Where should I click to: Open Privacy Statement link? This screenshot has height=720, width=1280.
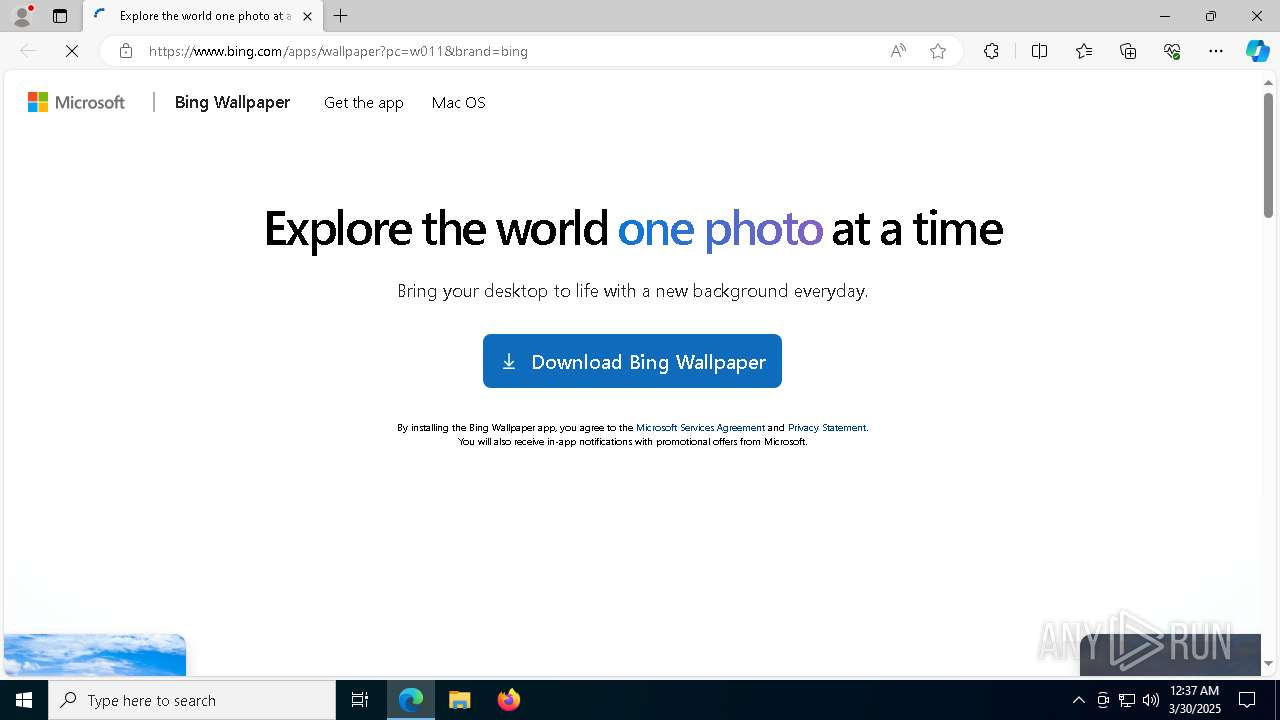click(x=827, y=427)
